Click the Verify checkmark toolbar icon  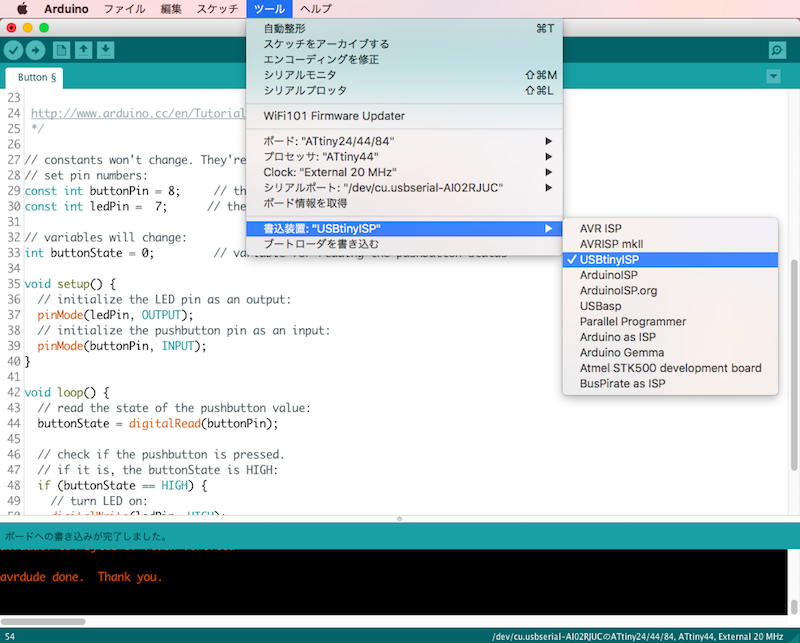point(14,50)
